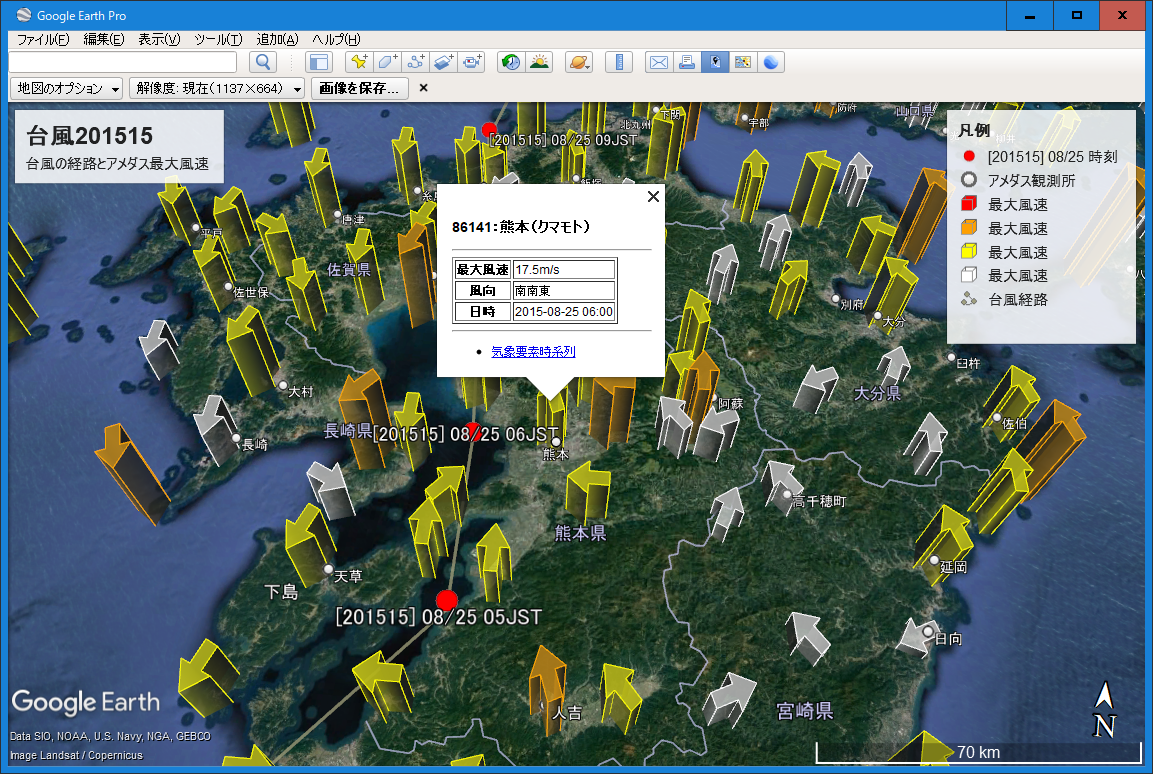Click the 延岡 station circle marker

click(x=934, y=560)
